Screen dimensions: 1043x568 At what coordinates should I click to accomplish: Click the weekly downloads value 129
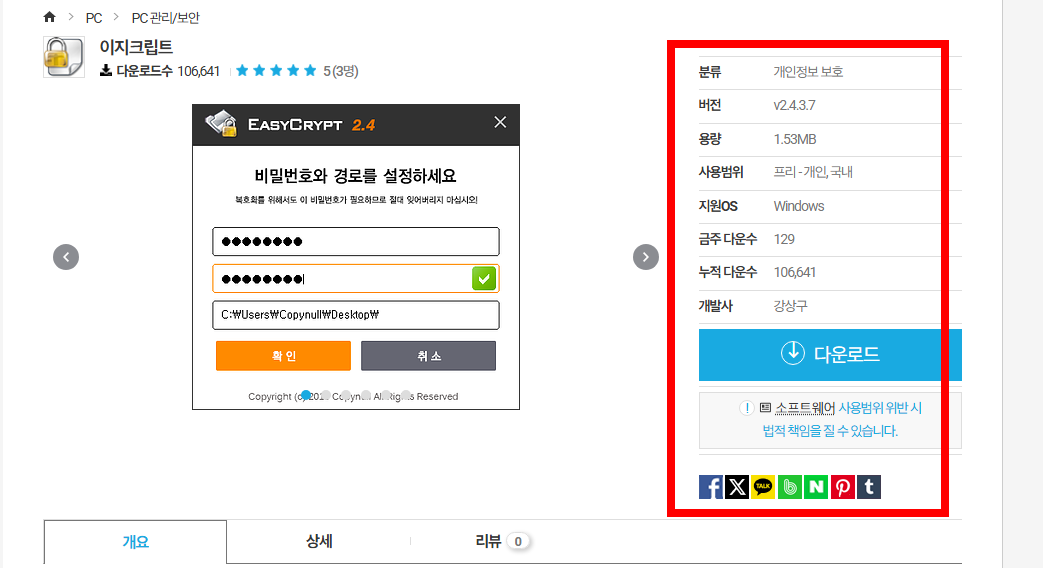click(x=784, y=239)
